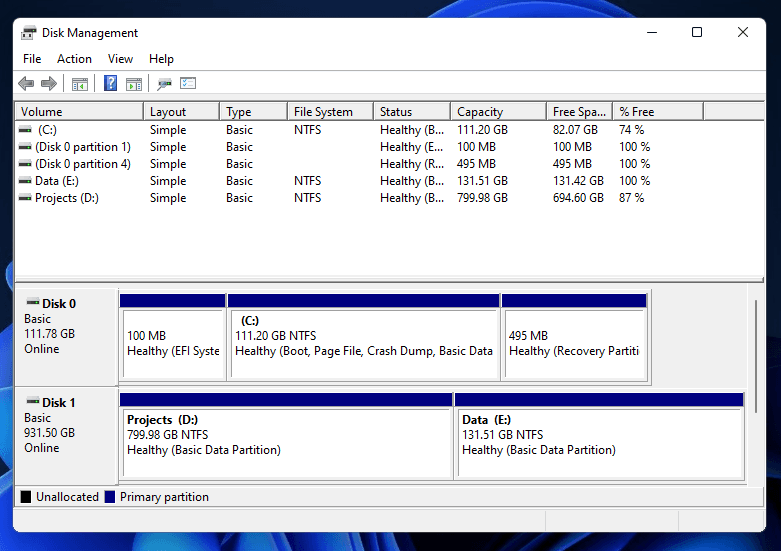Toggle the Show/Hide Action Pane icon
This screenshot has height=551, width=781.
click(x=134, y=84)
